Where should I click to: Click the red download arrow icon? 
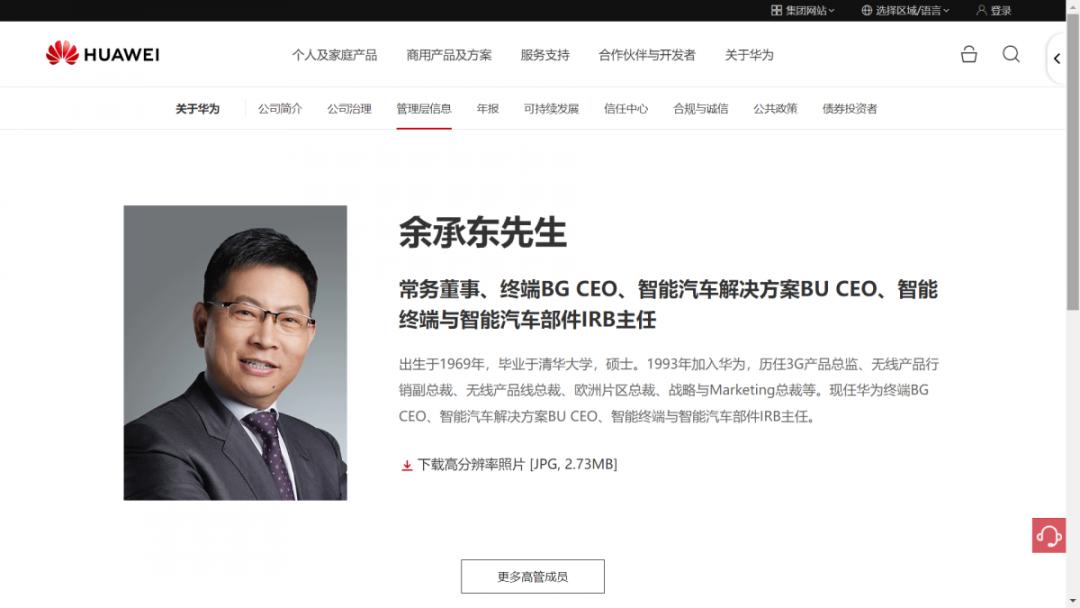click(406, 465)
